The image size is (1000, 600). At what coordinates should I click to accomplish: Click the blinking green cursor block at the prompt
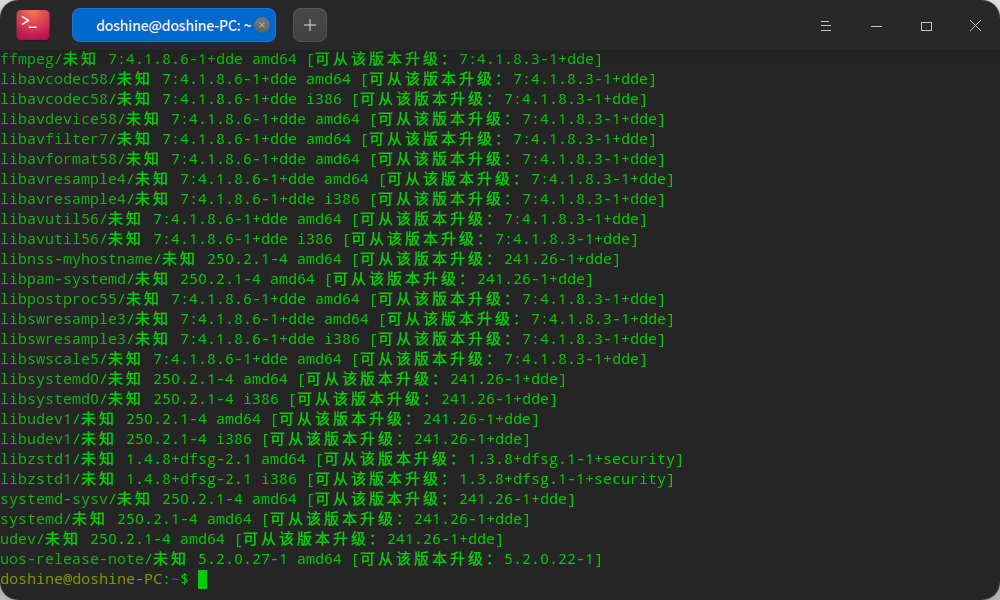[x=203, y=579]
